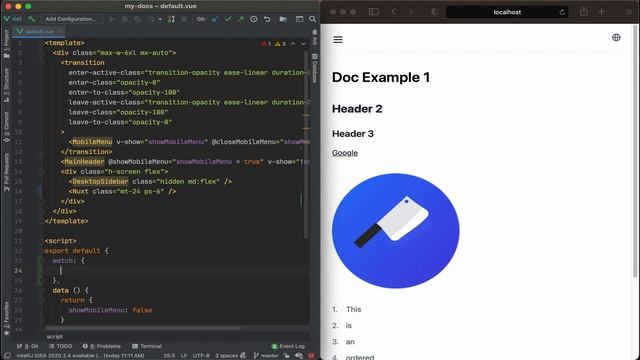The image size is (640, 360).
Task: Click the tool windows toggle icon in status bar corner
Action: [x=7, y=356]
